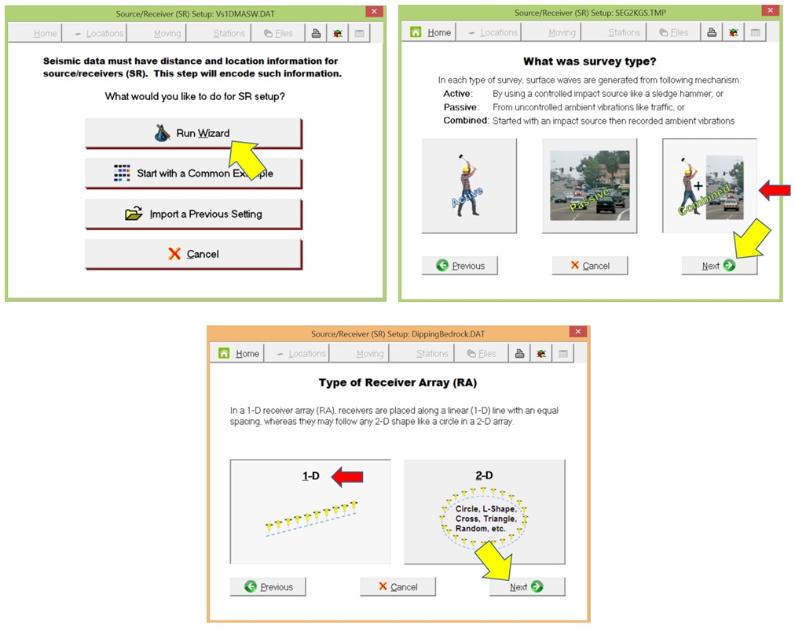
Task: Choose Start with a Common Example
Action: click(x=192, y=173)
